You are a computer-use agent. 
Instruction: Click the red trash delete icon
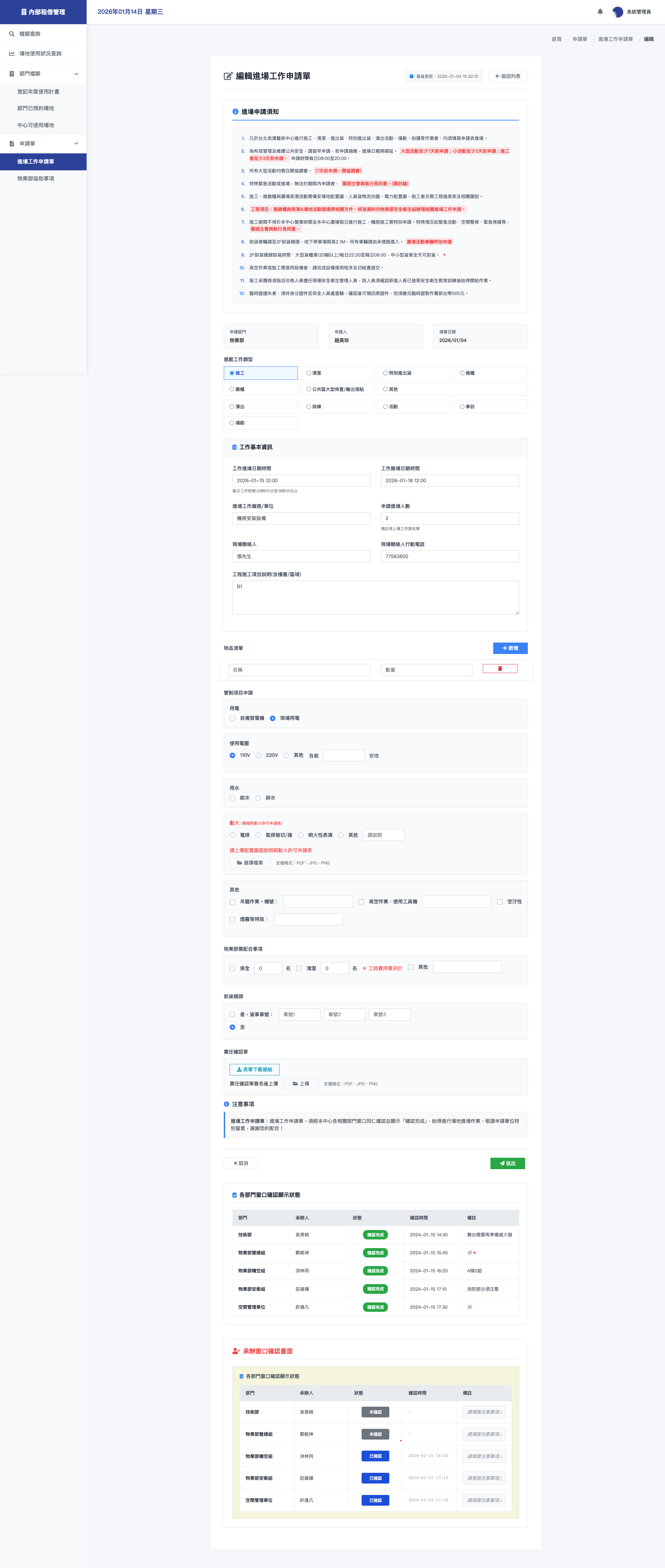(x=500, y=668)
